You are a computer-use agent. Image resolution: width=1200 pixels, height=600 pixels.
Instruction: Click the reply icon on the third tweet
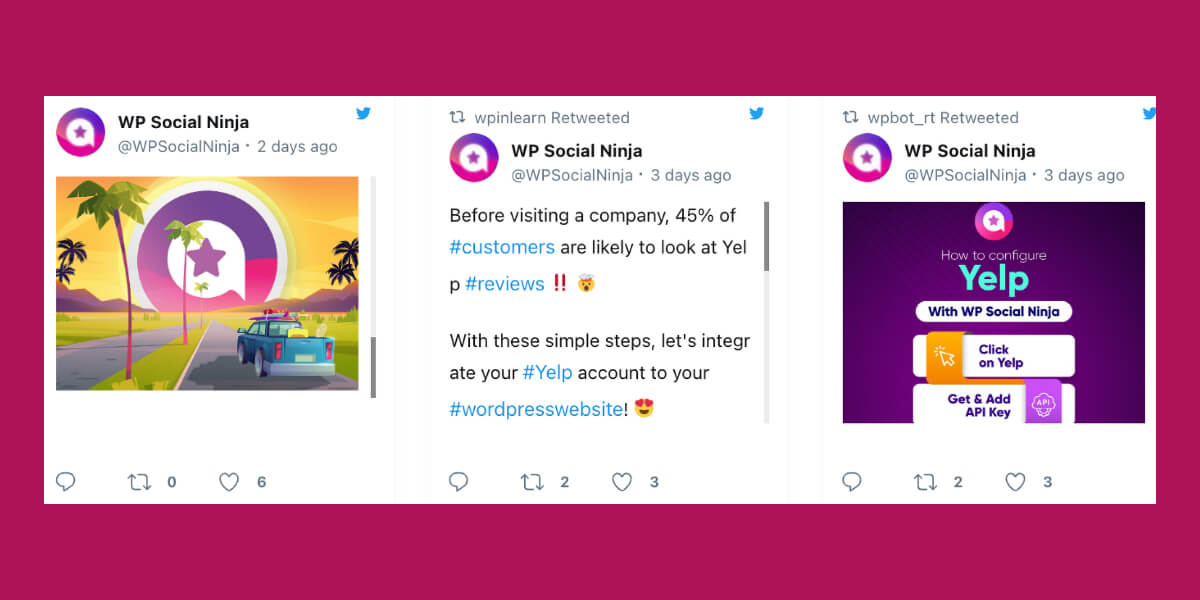click(851, 482)
